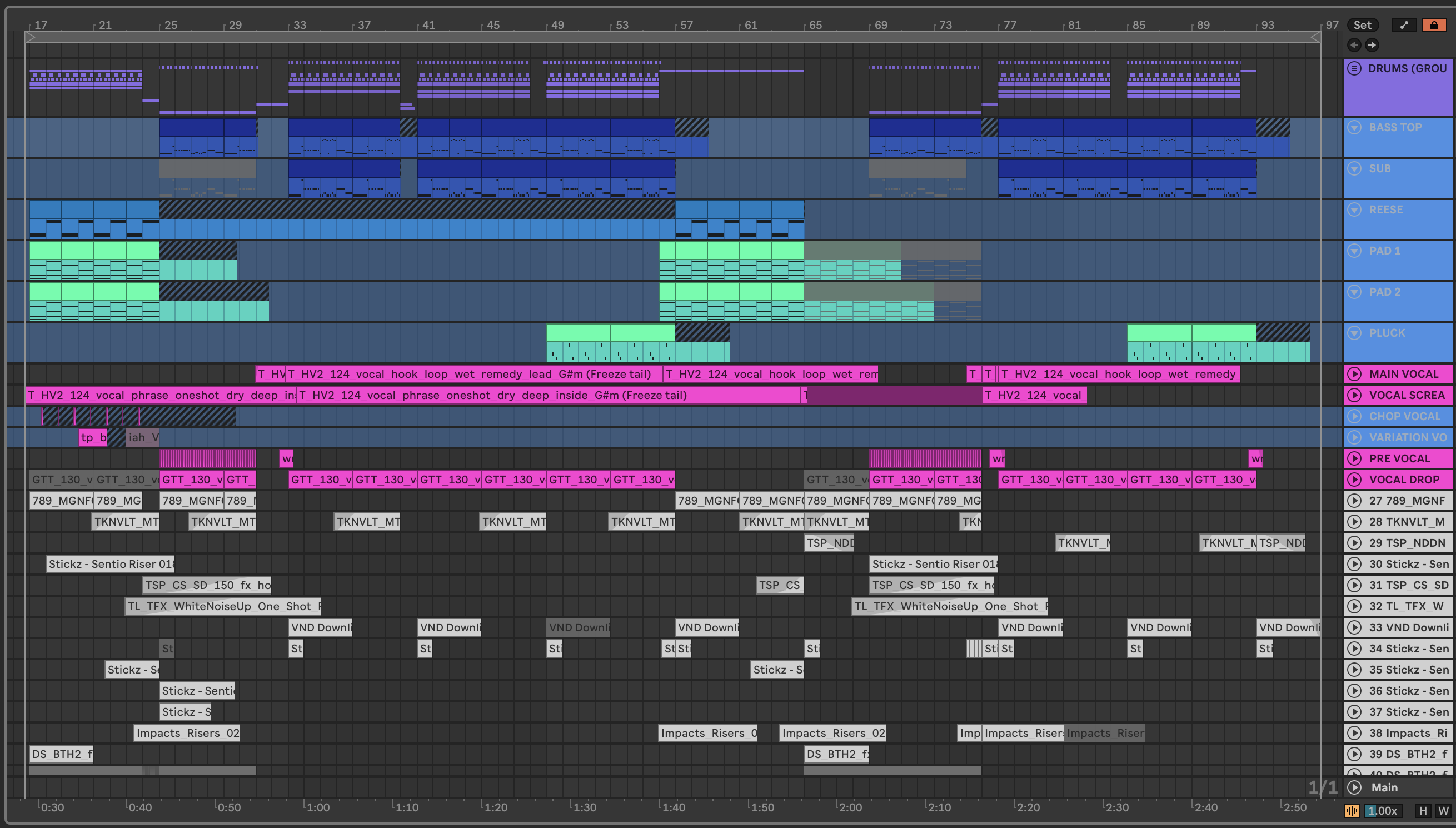This screenshot has height=828, width=1456.
Task: Expand the BASS TOP track
Action: click(x=1355, y=127)
